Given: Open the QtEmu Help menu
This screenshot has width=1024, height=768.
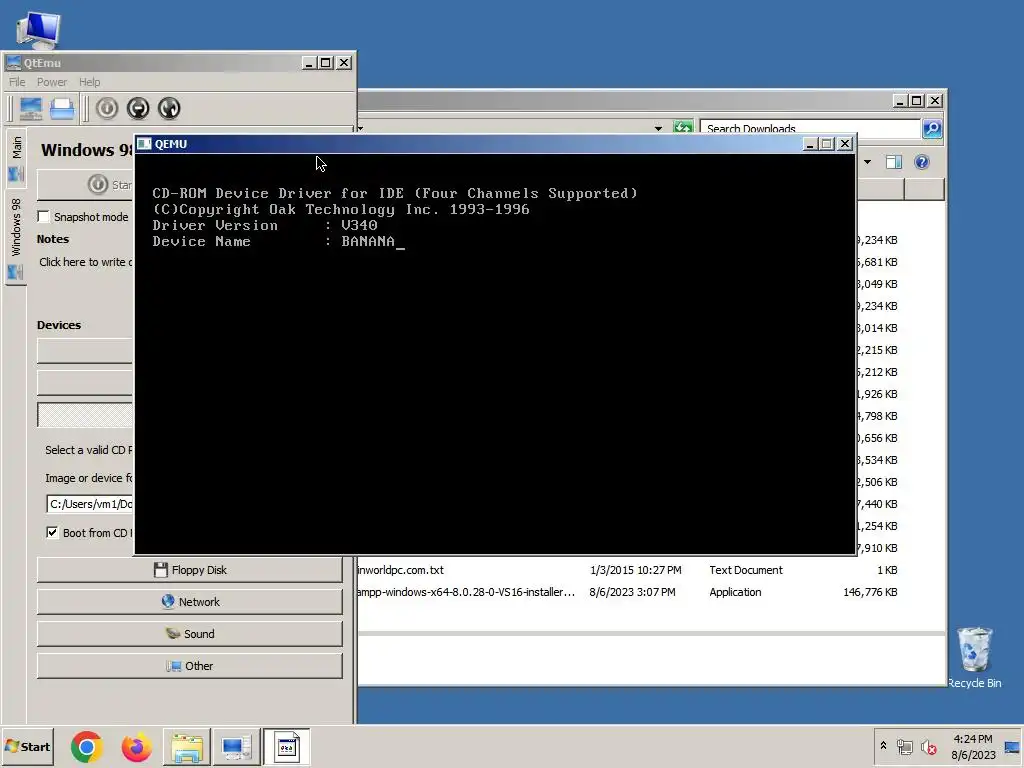Looking at the screenshot, I should click(x=89, y=82).
